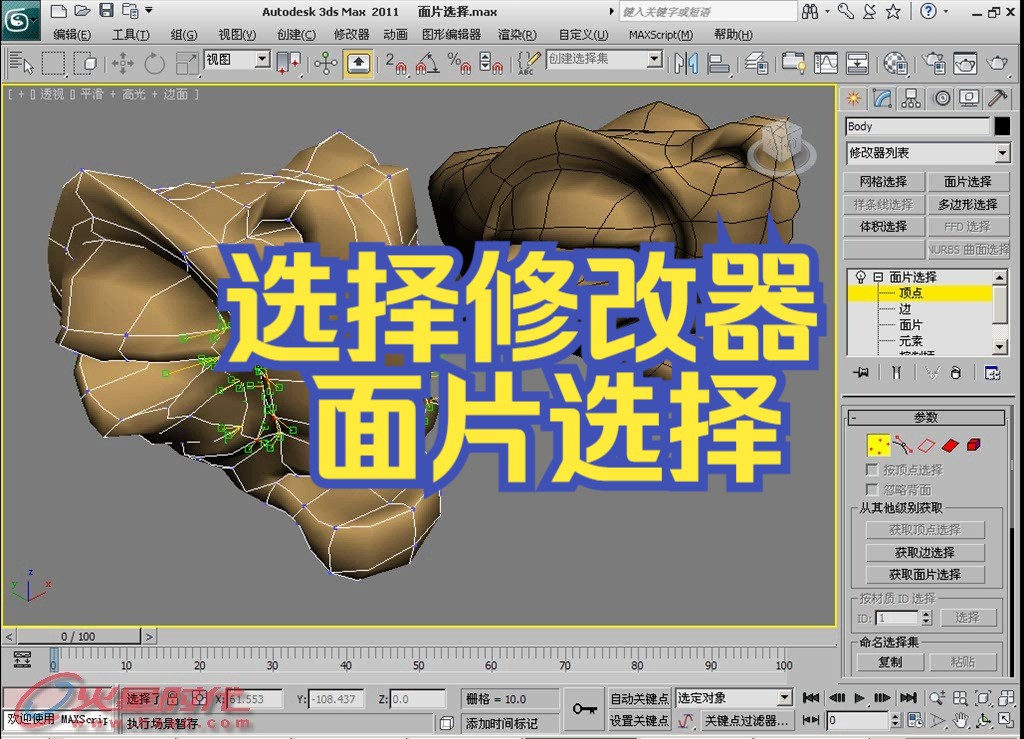Toggle the 自动关键点 Auto Key button

pos(639,698)
